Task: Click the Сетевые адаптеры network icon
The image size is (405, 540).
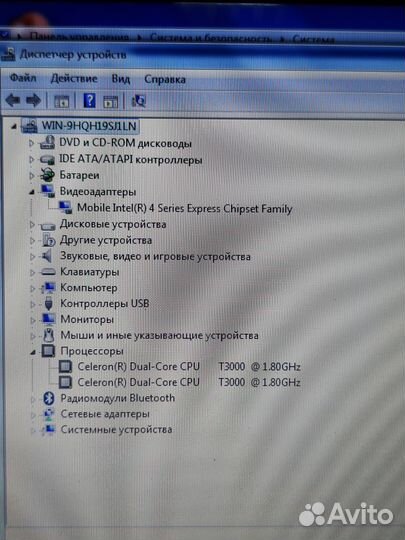Action: [x=49, y=414]
